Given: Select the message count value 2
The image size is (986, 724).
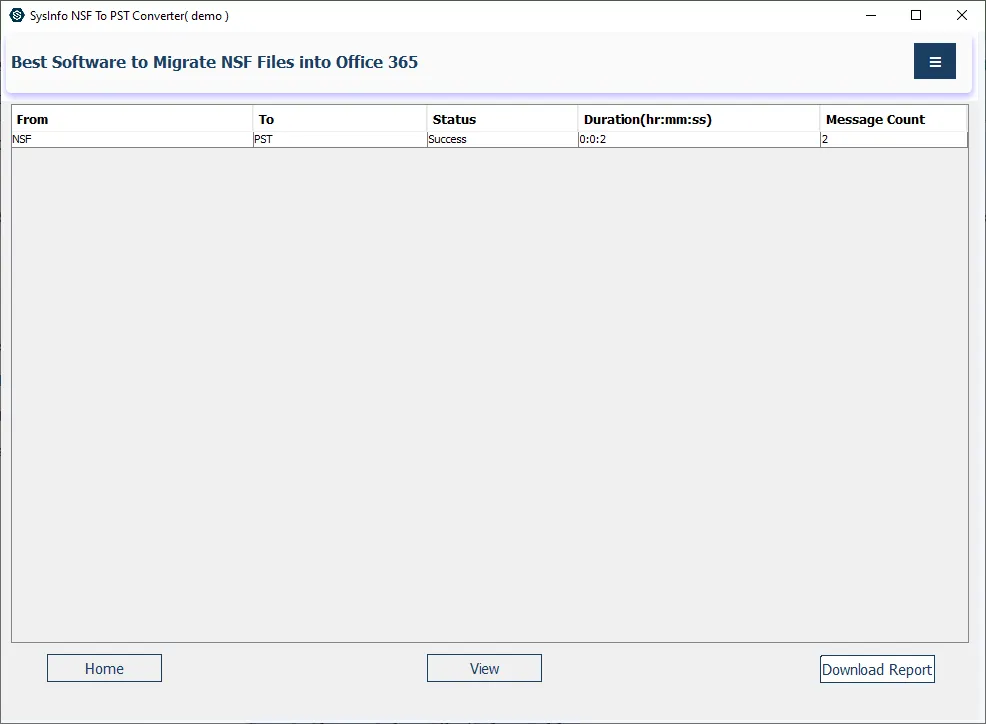Looking at the screenshot, I should coord(893,139).
